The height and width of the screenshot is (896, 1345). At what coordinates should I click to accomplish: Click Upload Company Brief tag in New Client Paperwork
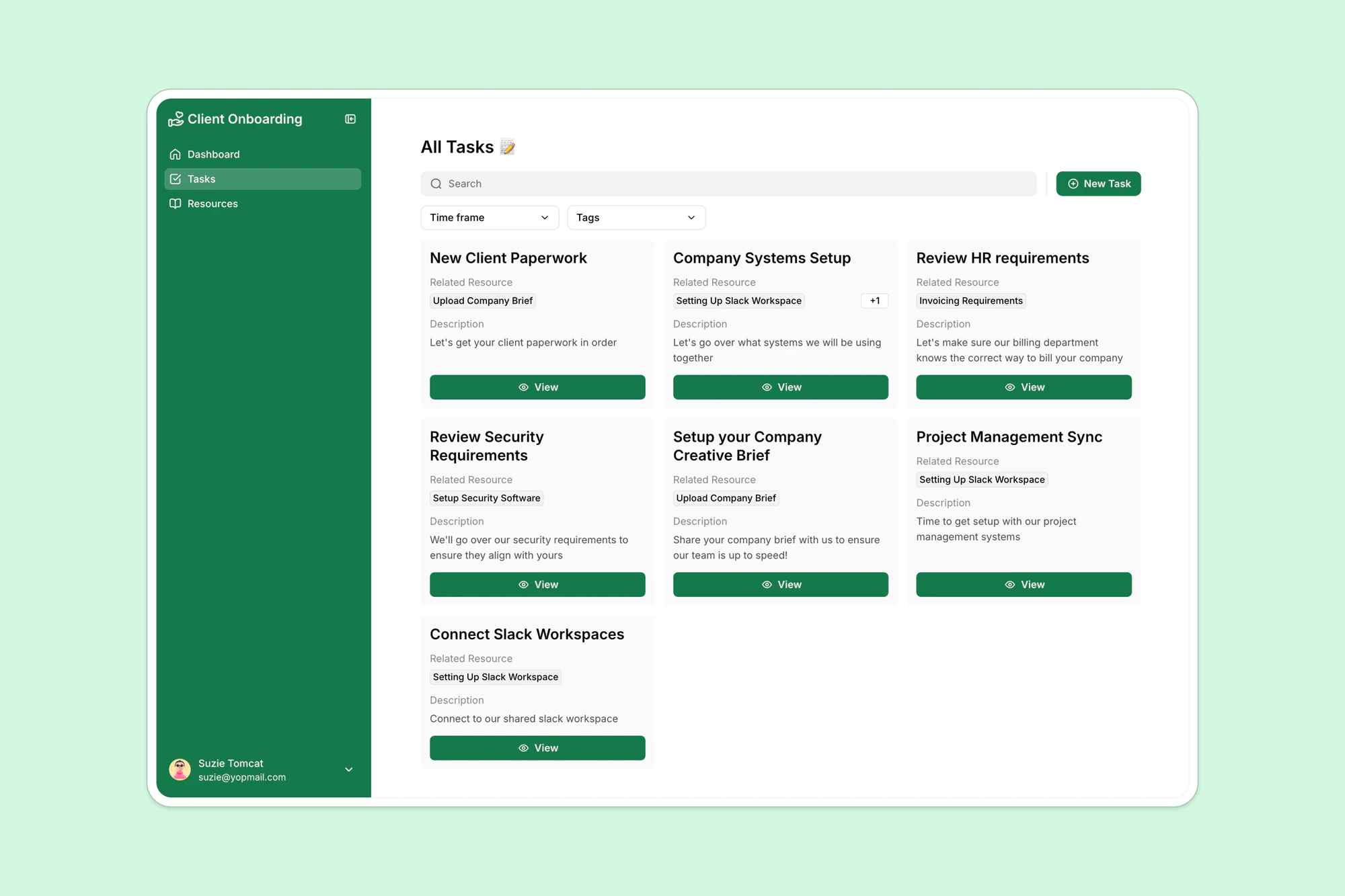[483, 301]
